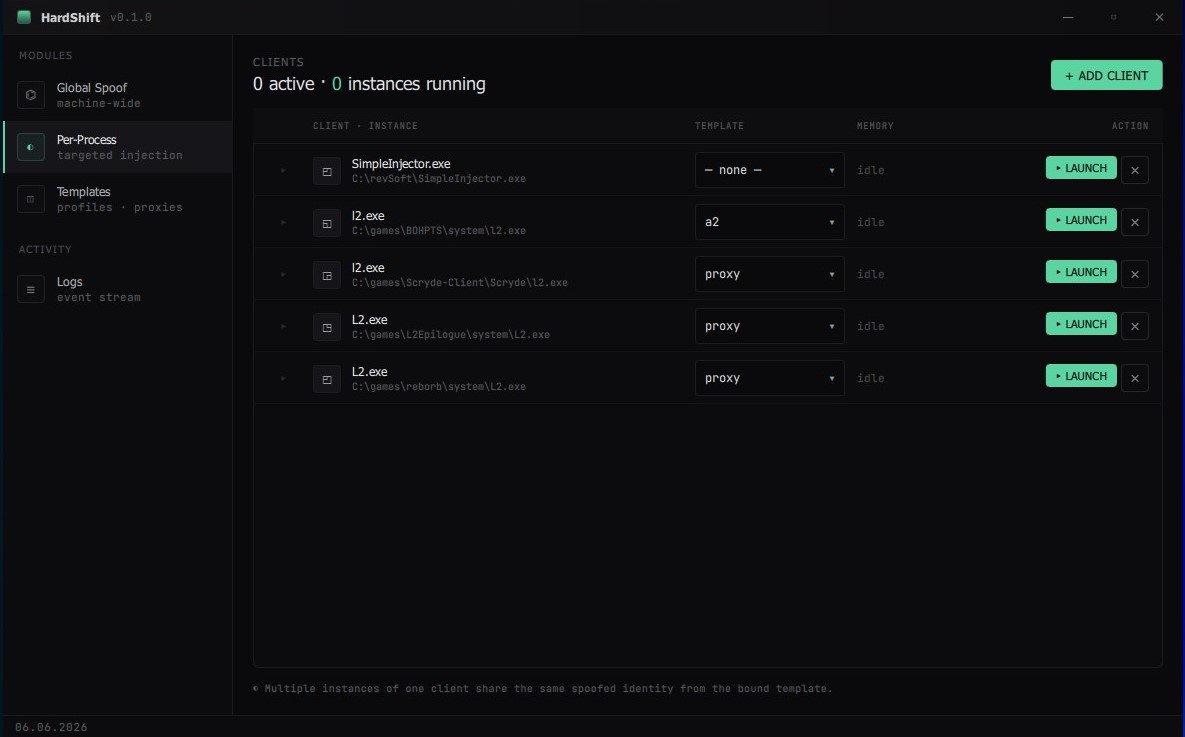Select the Per-Process module
The width and height of the screenshot is (1185, 737).
coord(117,147)
